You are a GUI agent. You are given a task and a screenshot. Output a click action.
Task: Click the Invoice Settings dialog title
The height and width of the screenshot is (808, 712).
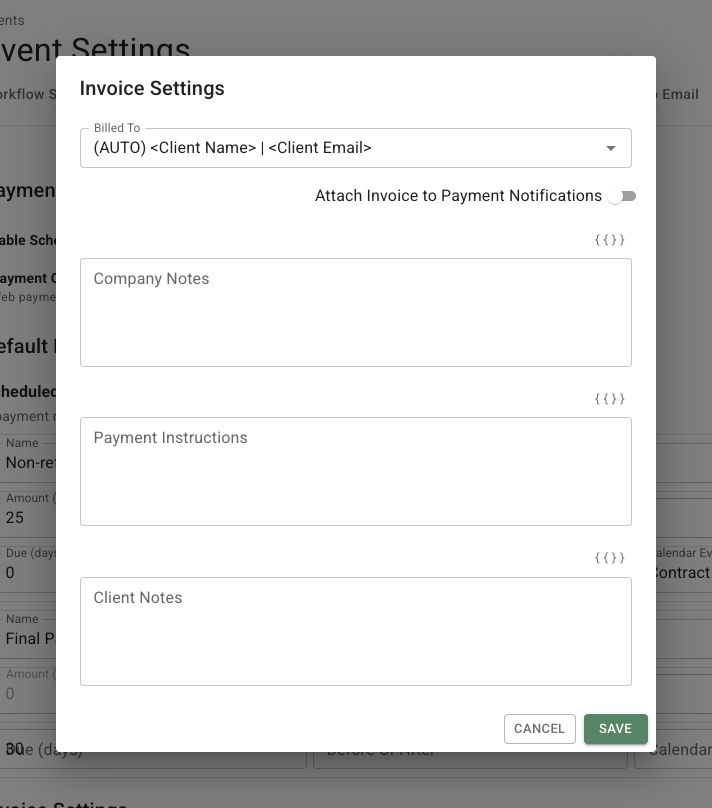click(152, 88)
